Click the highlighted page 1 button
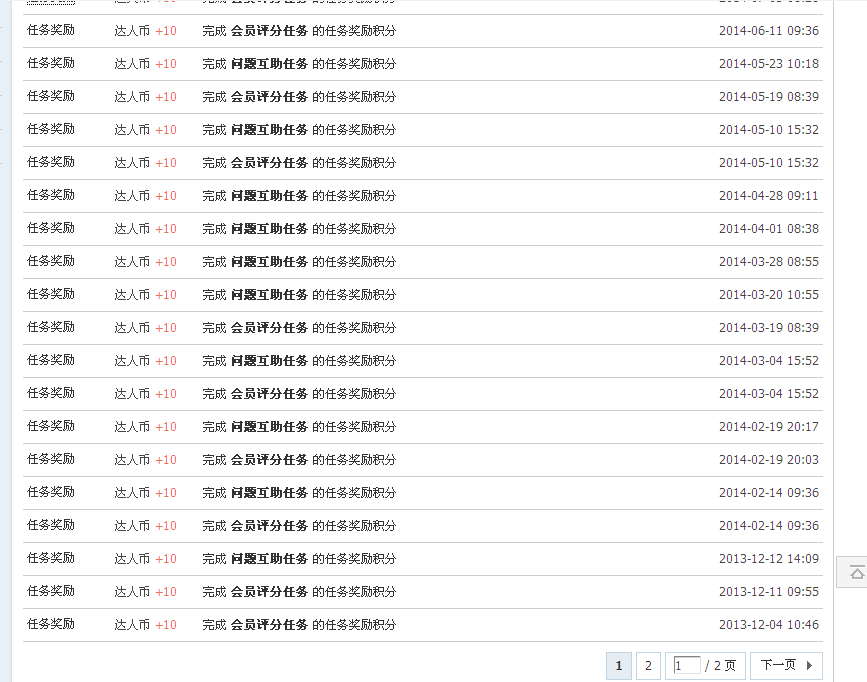Screen dimensions: 867x682 (619, 665)
